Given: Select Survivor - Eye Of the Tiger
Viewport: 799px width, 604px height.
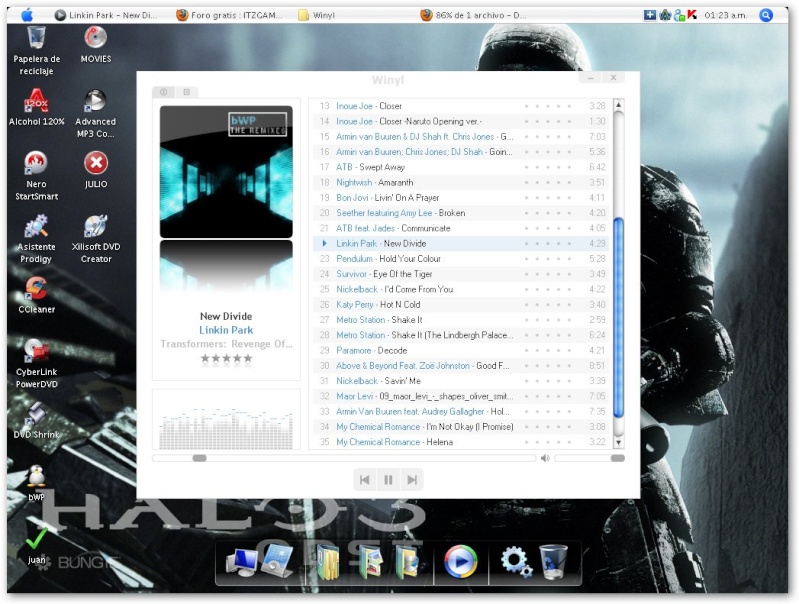Looking at the screenshot, I should pyautogui.click(x=461, y=274).
